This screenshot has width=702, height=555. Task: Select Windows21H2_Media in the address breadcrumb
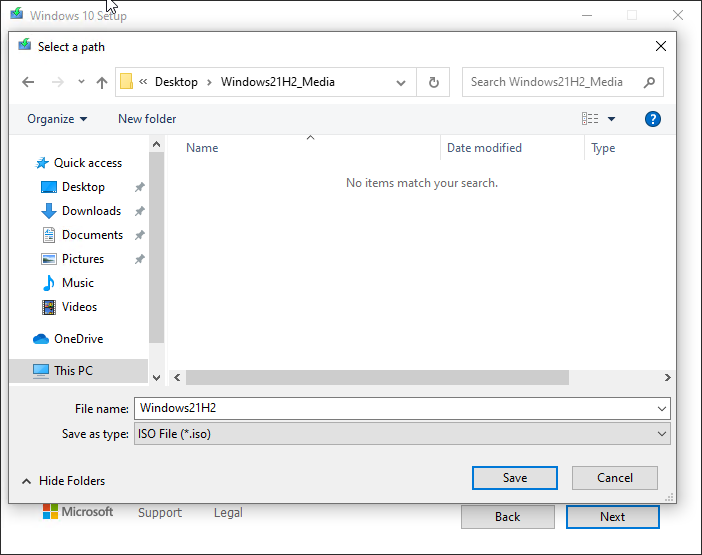click(x=278, y=82)
